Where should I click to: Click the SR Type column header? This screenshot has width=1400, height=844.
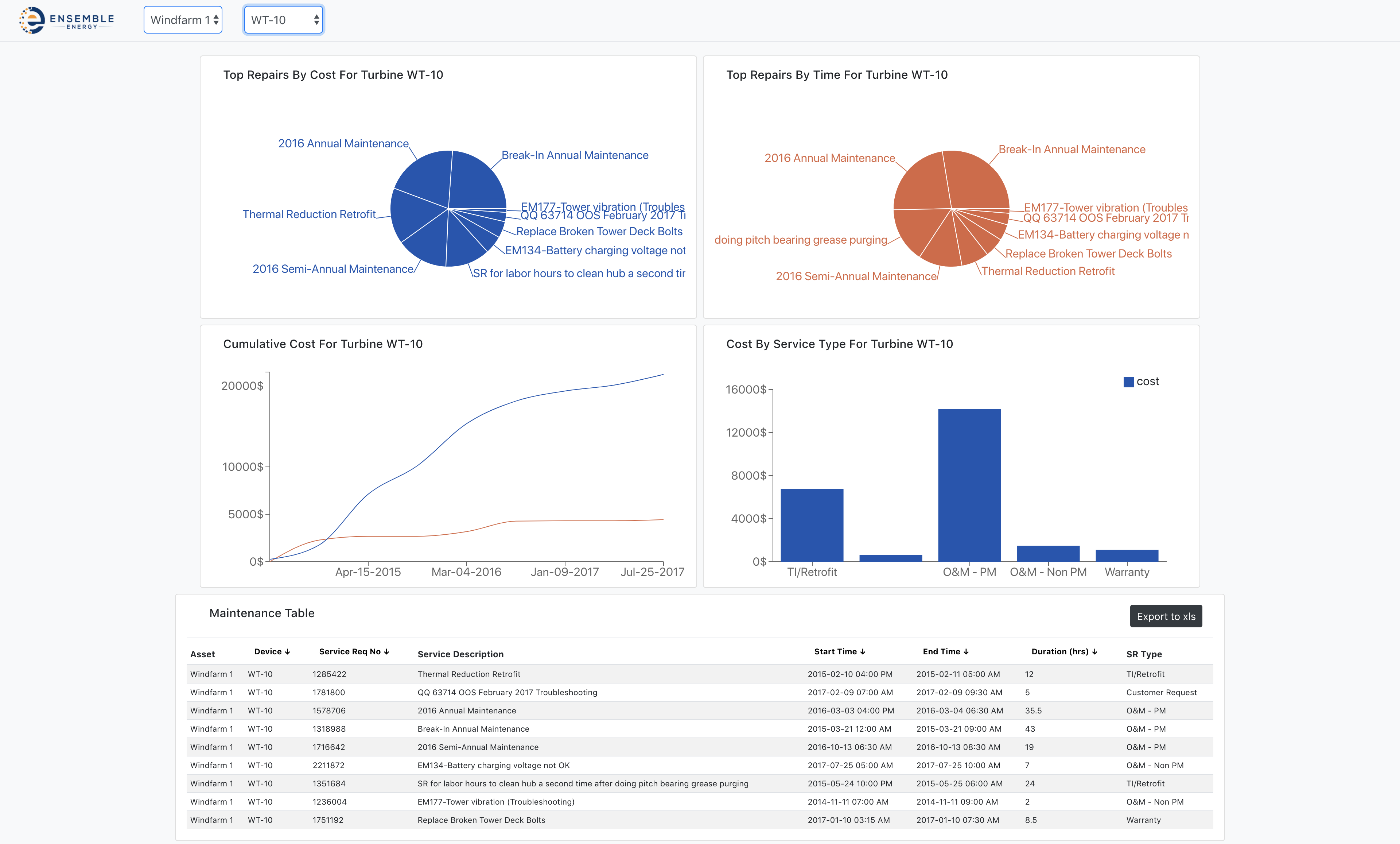tap(1144, 654)
